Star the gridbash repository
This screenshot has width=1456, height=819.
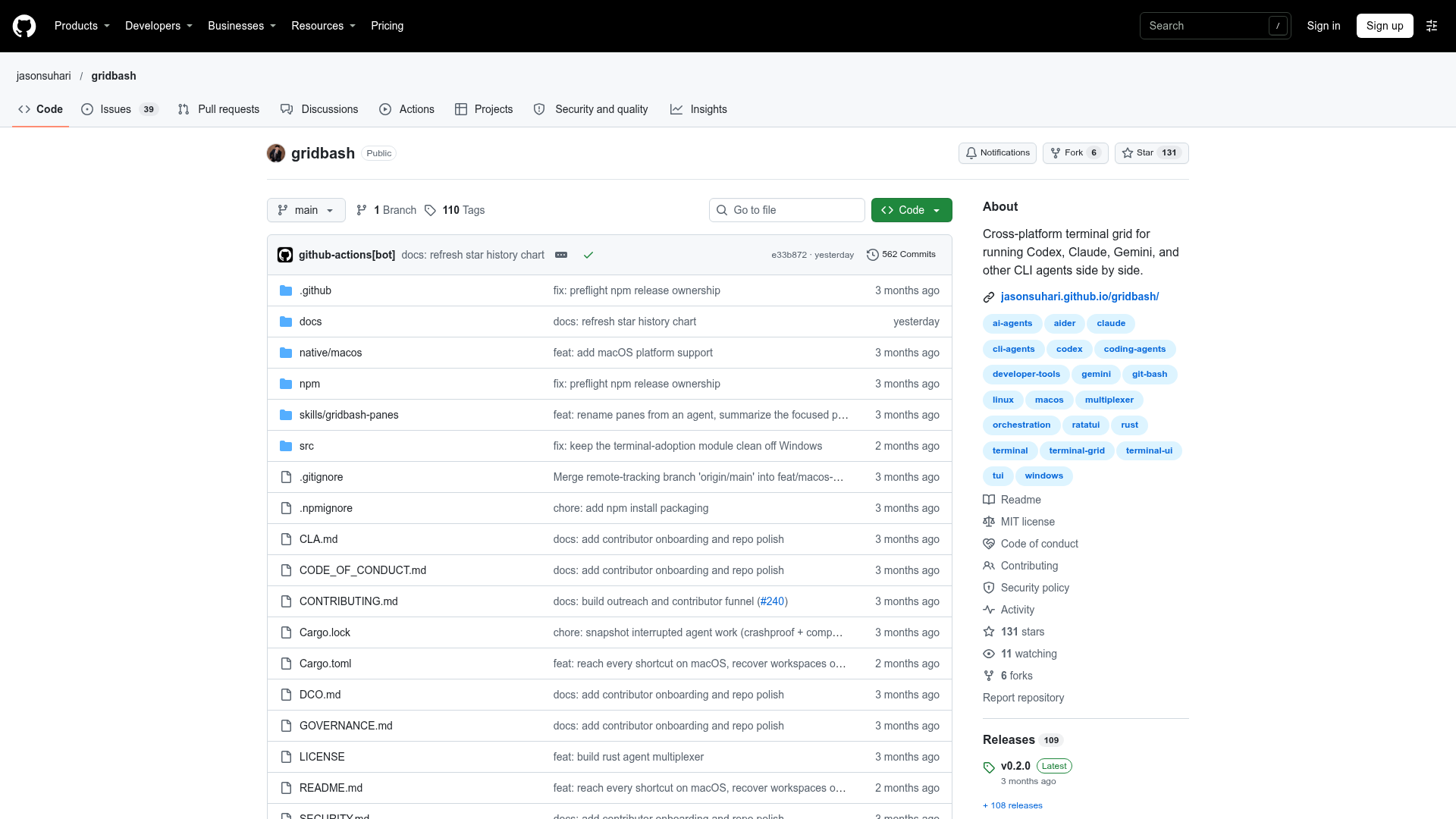click(1151, 153)
